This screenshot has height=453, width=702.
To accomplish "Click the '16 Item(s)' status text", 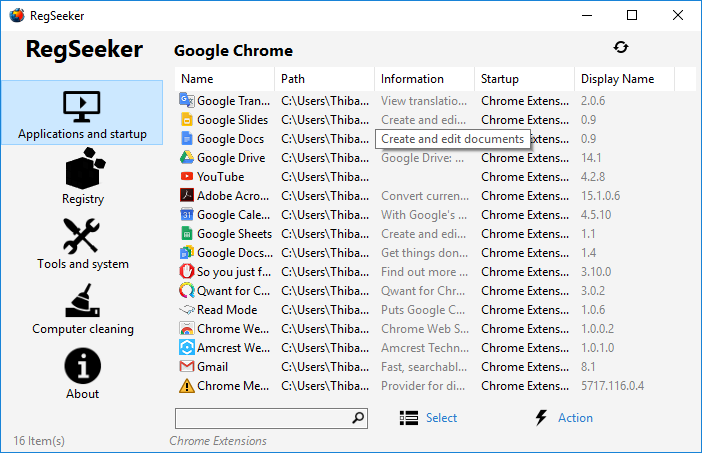I will (x=39, y=441).
